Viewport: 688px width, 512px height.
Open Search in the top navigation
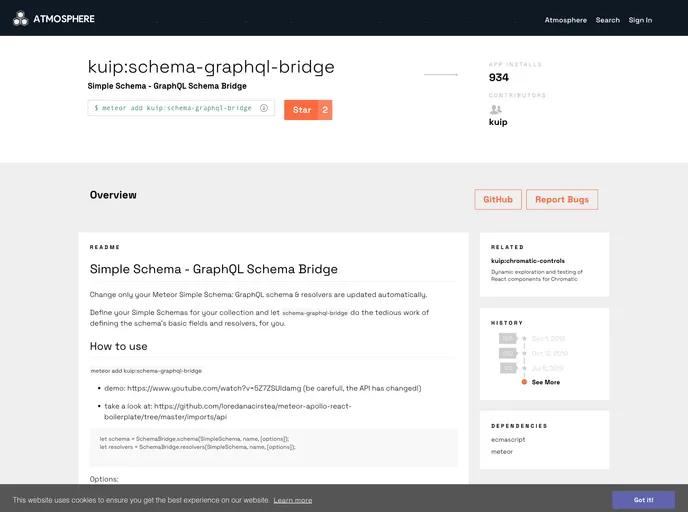click(x=608, y=20)
